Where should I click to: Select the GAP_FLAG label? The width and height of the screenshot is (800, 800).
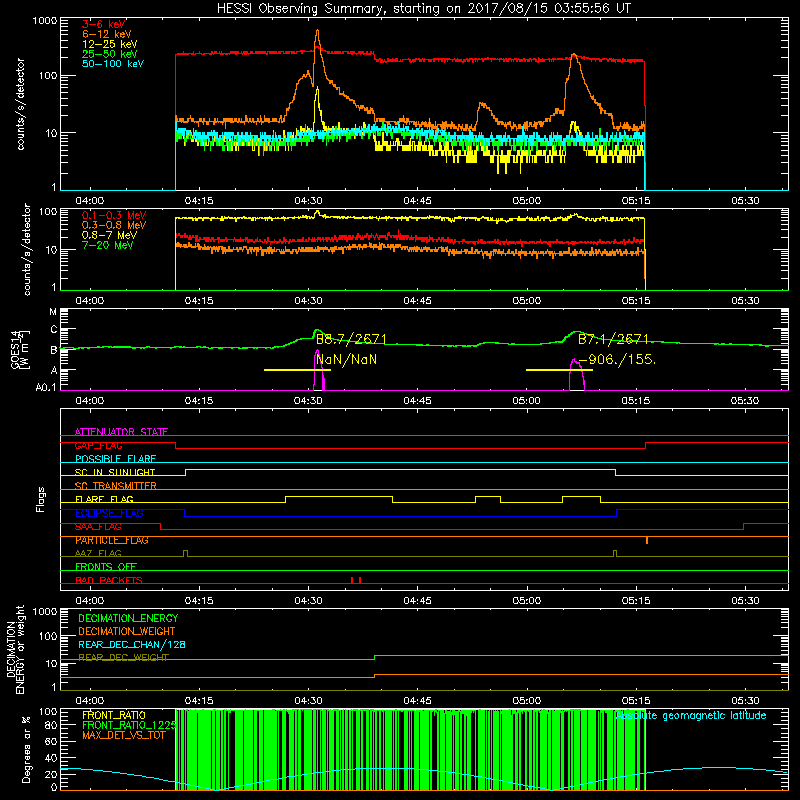[x=98, y=445]
